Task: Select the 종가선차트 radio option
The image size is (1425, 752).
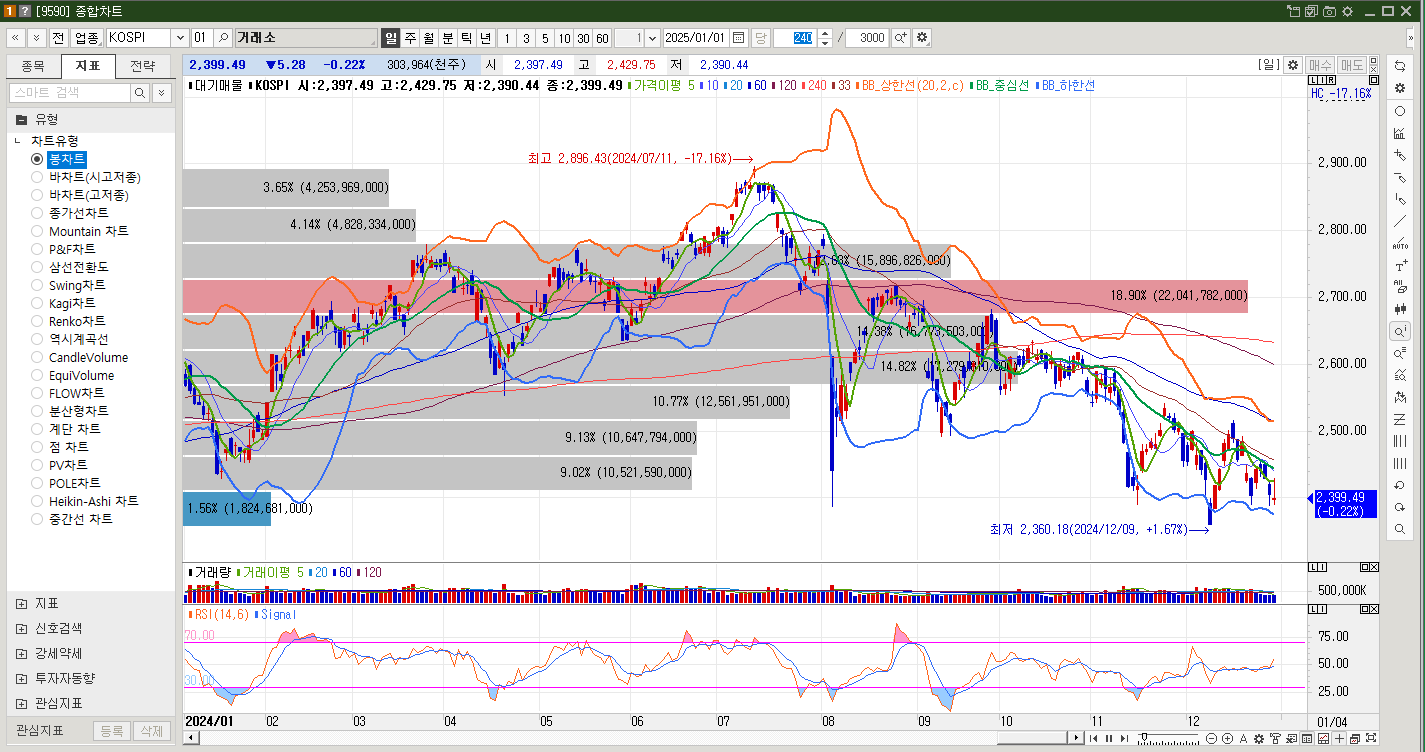Action: (x=37, y=213)
